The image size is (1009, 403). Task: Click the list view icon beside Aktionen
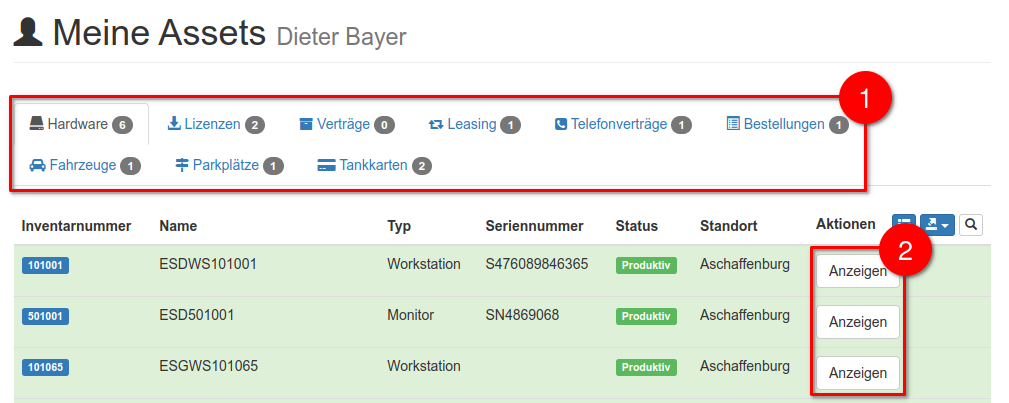[903, 225]
